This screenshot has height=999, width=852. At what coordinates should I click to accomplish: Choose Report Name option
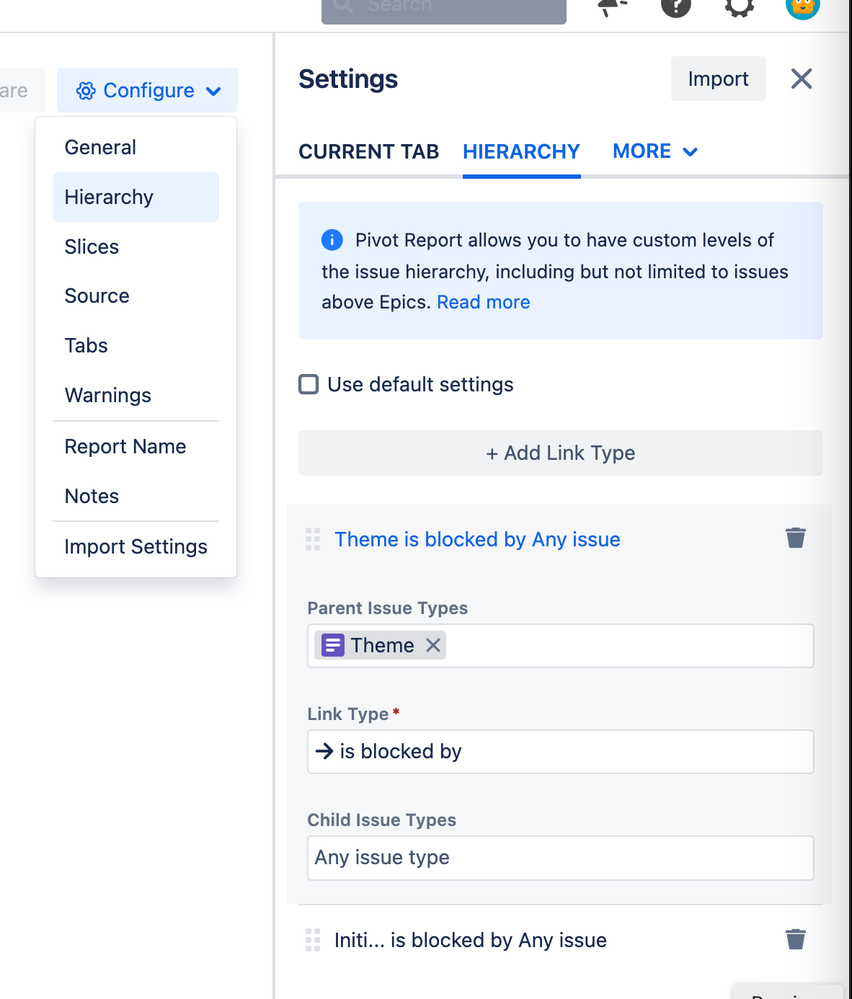[136, 447]
